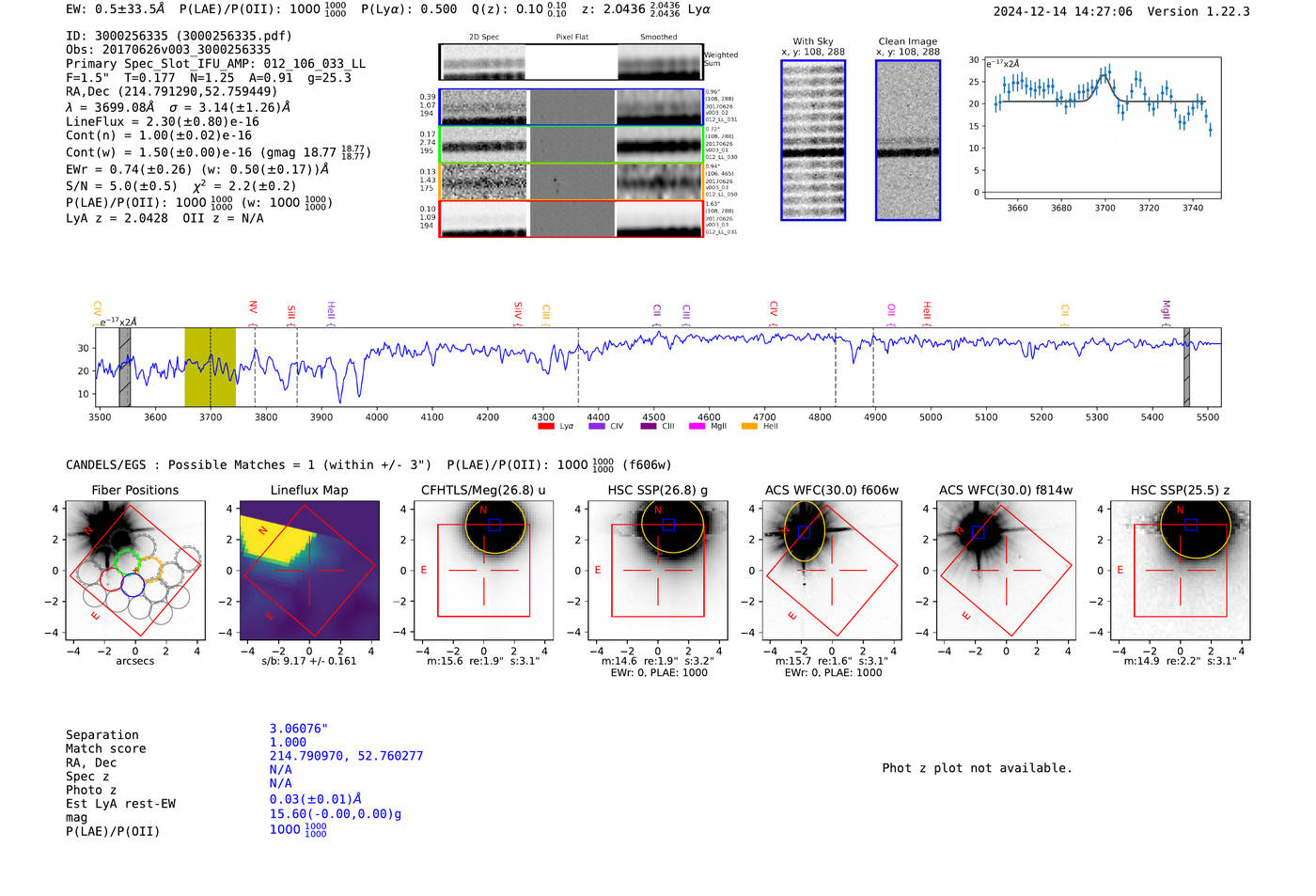The height and width of the screenshot is (896, 1316).
Task: Select the orange-bordered 2D fiber spectrum row
Action: tap(571, 181)
